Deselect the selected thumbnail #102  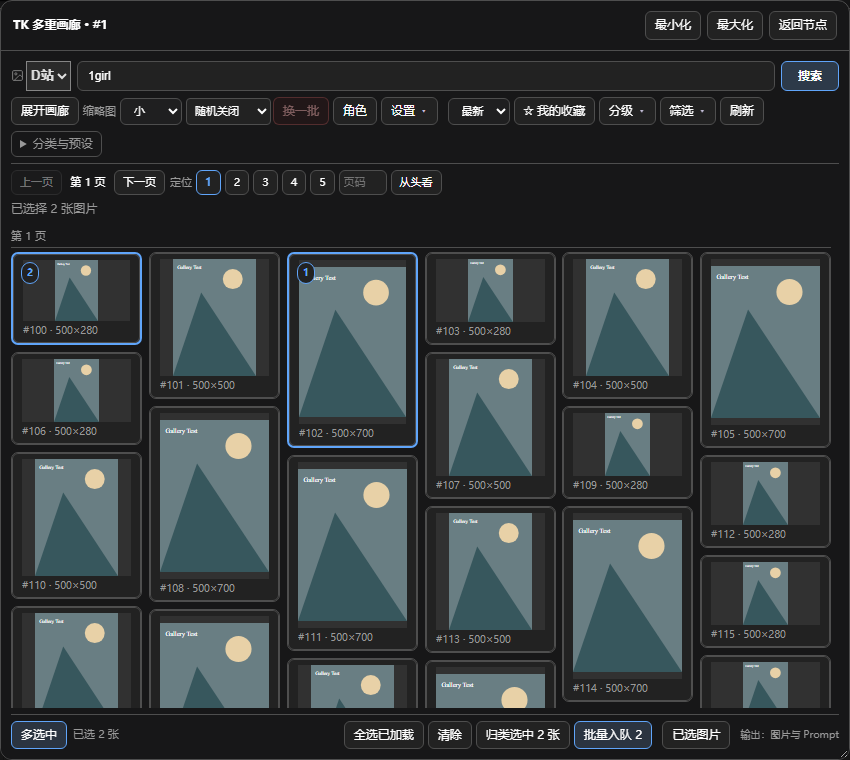pyautogui.click(x=352, y=350)
